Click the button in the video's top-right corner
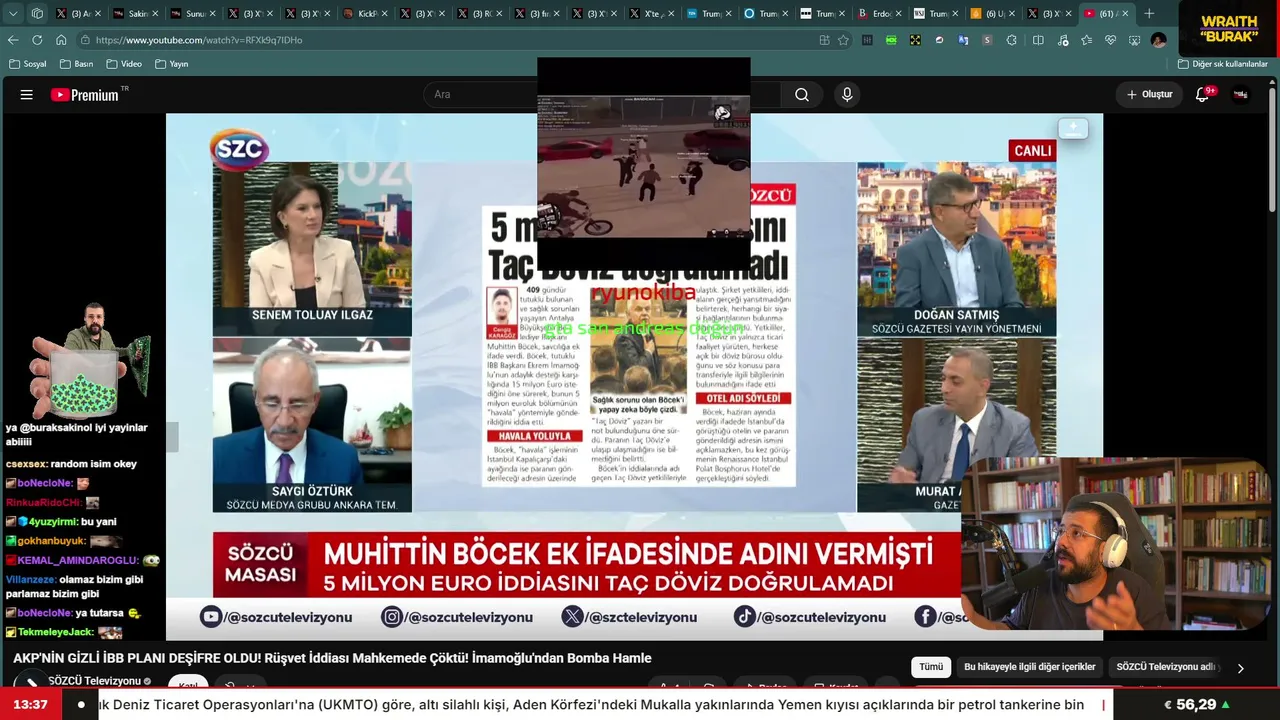Screen dimensions: 1280x720 click(x=1073, y=129)
